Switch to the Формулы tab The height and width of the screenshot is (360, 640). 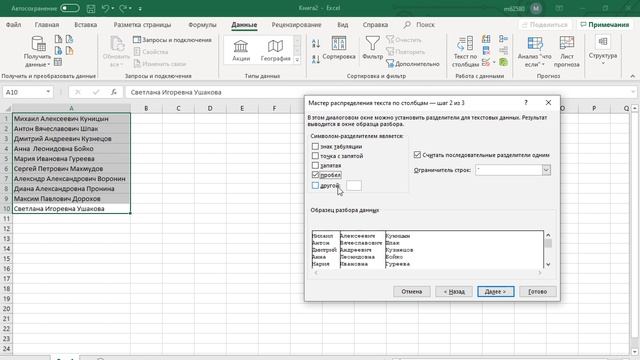[202, 25]
